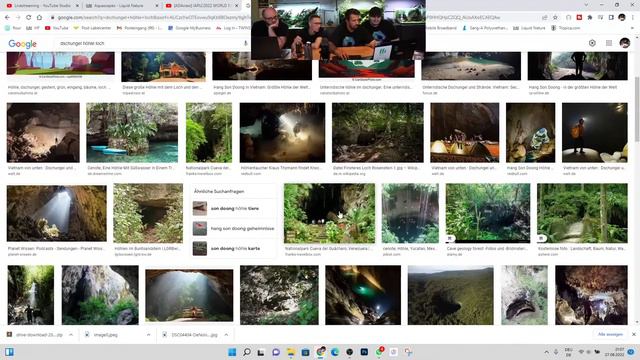Click the red extension icon in toolbar
The image size is (640, 360).
[579, 18]
